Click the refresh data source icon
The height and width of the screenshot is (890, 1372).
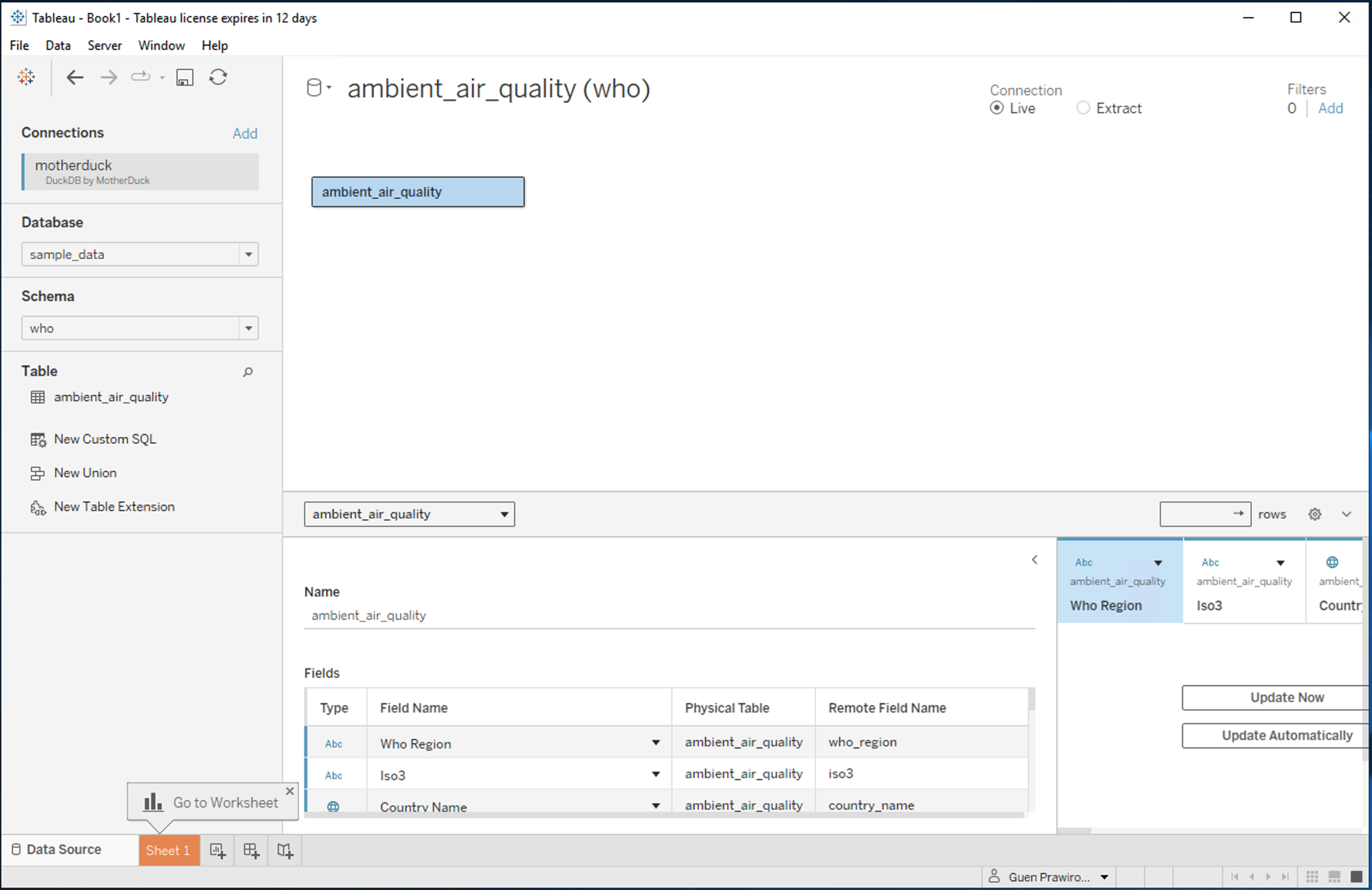point(218,77)
